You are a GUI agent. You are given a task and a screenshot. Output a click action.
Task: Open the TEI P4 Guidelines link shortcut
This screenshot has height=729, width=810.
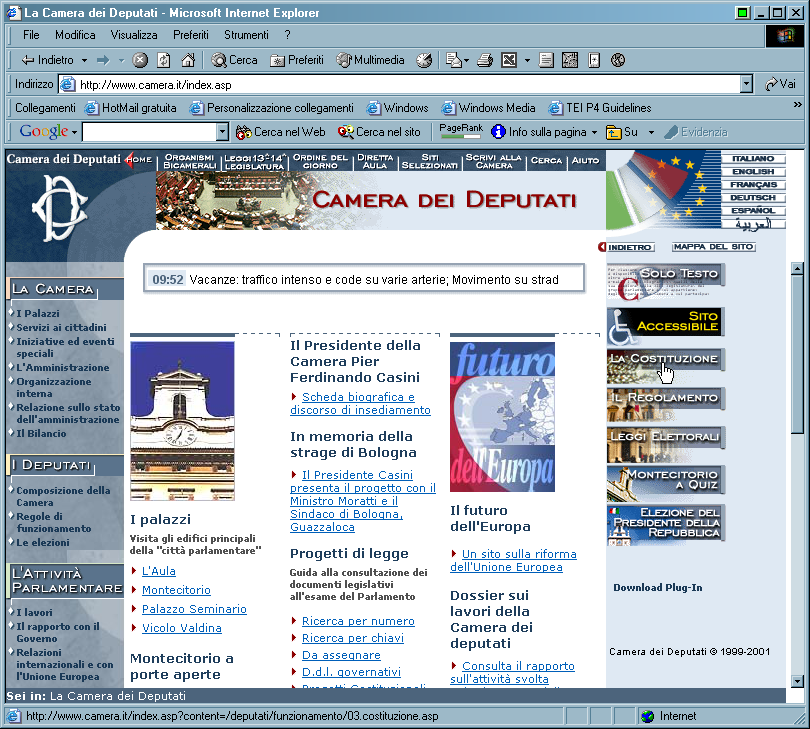[600, 108]
